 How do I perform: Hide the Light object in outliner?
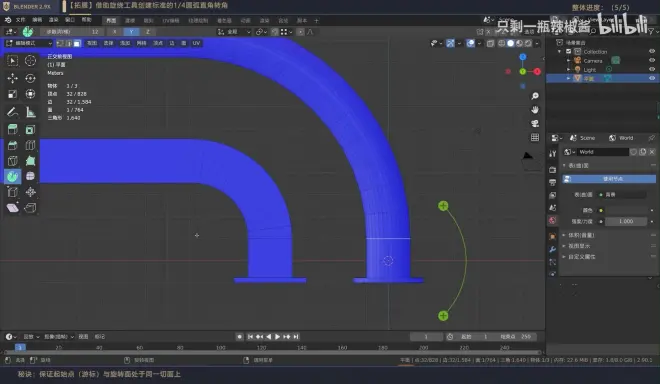652,69
